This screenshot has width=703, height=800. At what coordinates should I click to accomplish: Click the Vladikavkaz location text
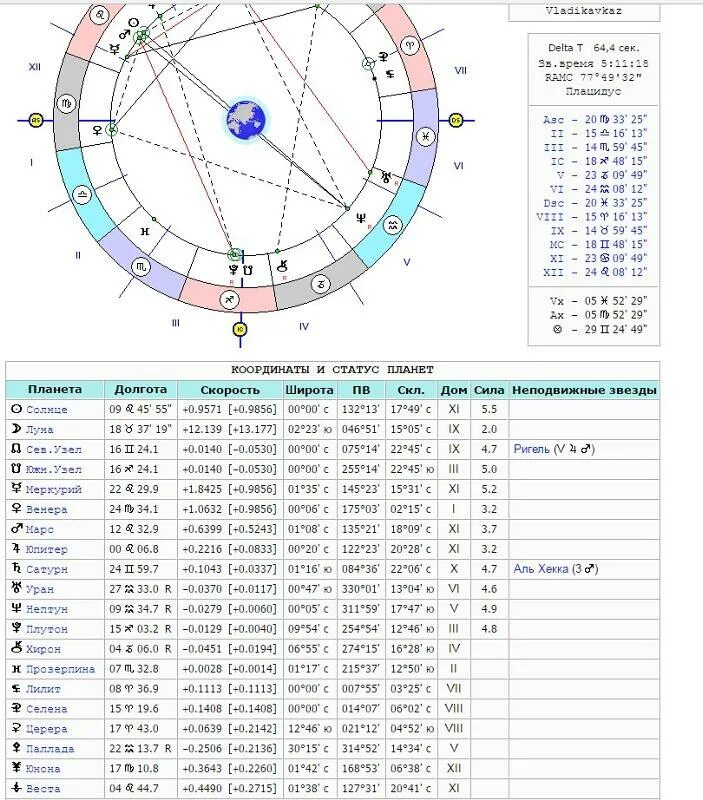584,10
